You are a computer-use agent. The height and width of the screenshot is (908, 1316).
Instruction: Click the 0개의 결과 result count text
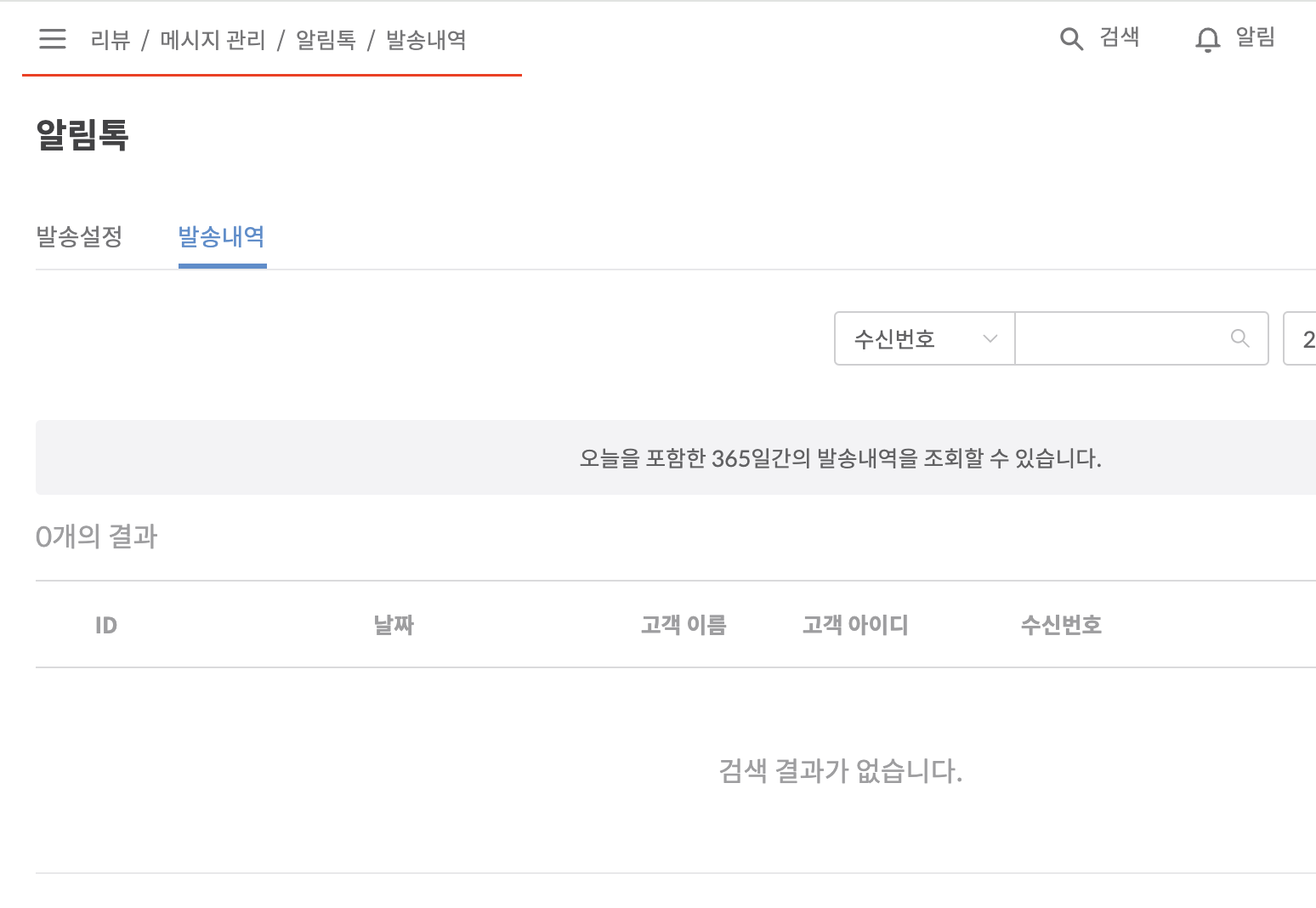pos(97,536)
